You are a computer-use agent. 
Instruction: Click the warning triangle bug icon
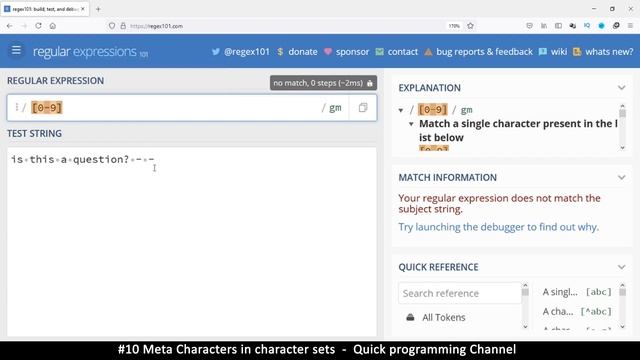[428, 52]
